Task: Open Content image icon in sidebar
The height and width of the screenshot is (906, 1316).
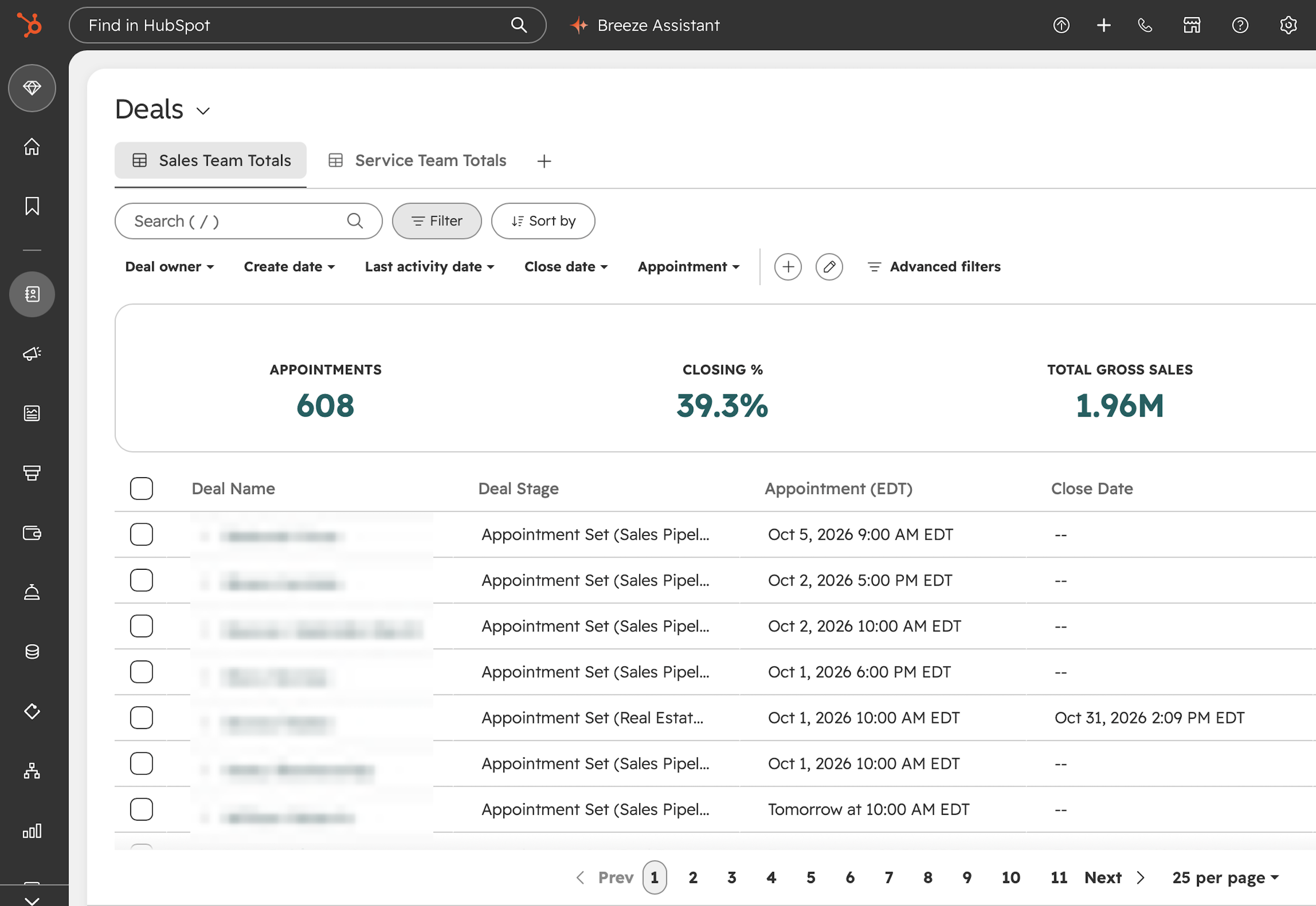Action: tap(32, 413)
